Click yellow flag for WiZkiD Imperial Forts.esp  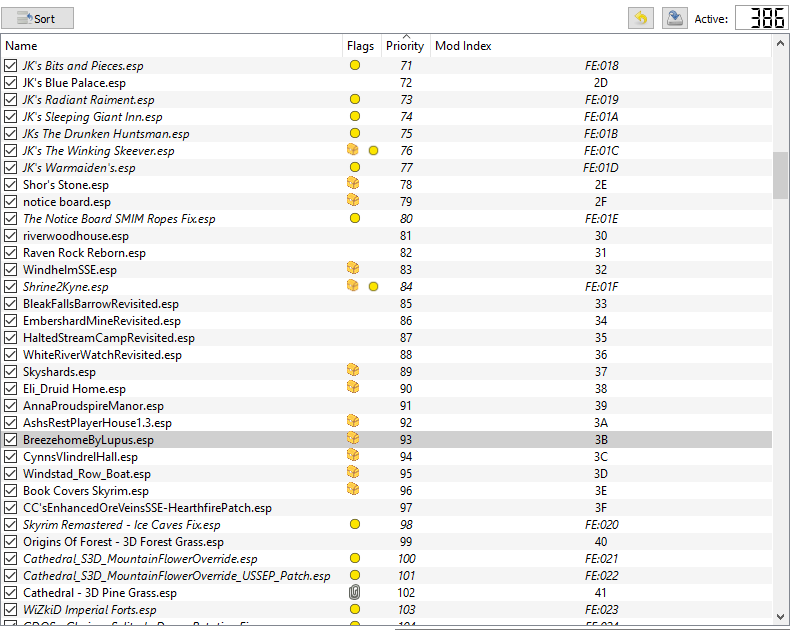pos(355,609)
